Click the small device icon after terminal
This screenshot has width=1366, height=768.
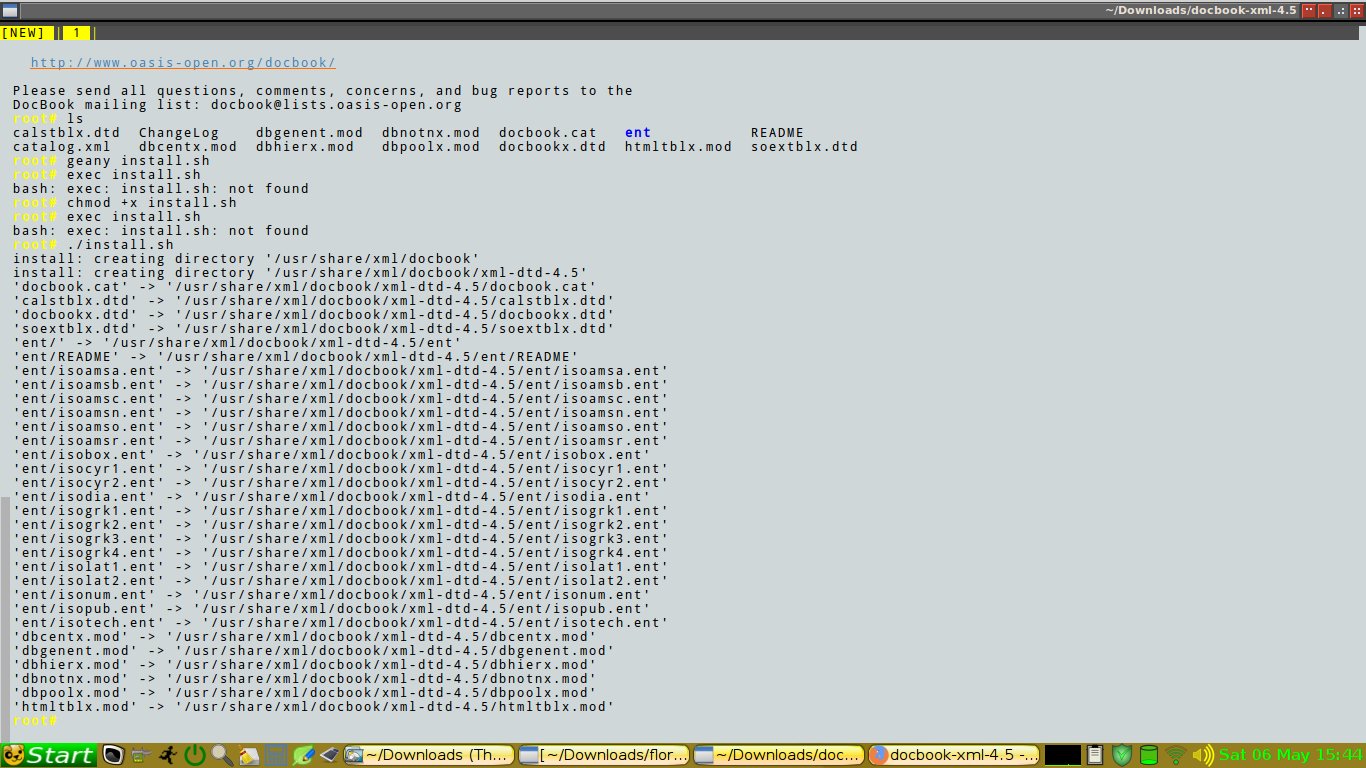pyautogui.click(x=140, y=755)
